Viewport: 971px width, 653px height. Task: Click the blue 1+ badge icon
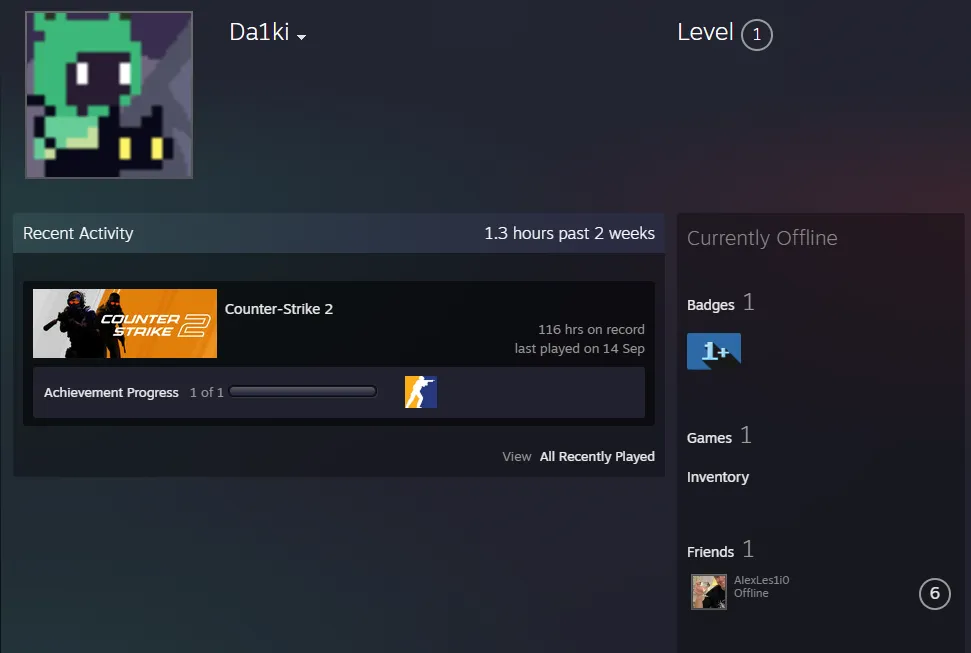point(714,351)
